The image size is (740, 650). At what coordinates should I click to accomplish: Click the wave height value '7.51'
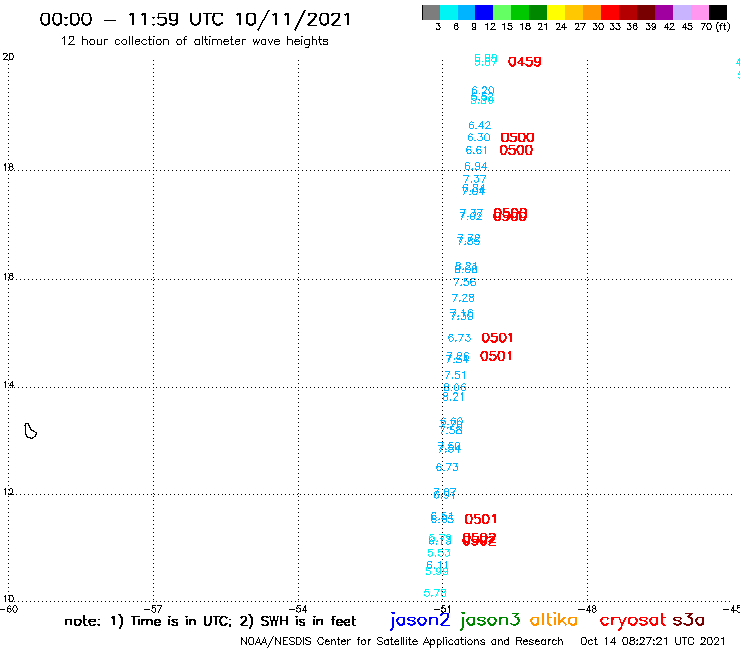[x=455, y=375]
